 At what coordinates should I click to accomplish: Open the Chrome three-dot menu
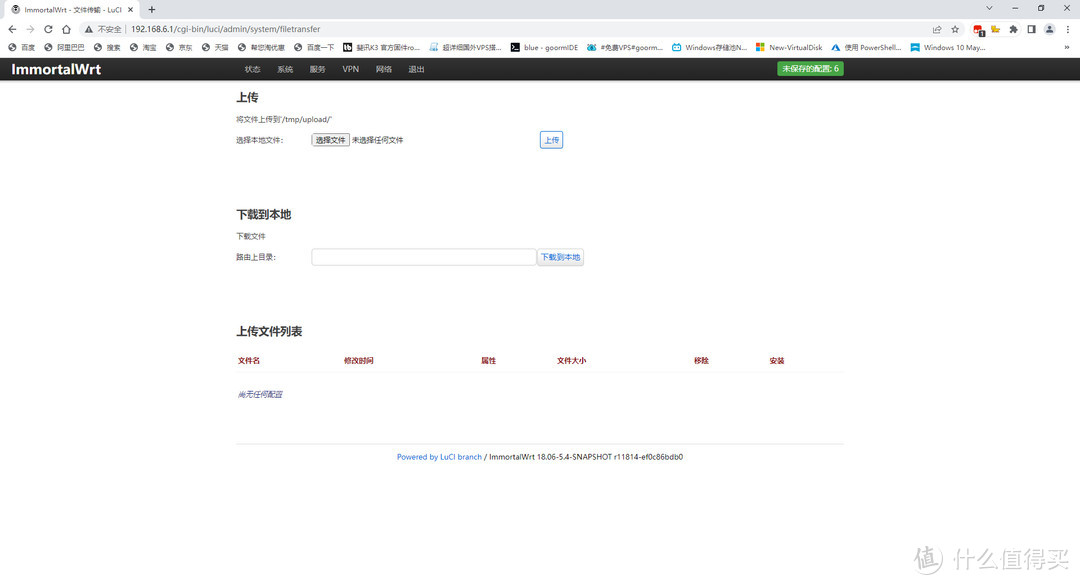[1066, 29]
